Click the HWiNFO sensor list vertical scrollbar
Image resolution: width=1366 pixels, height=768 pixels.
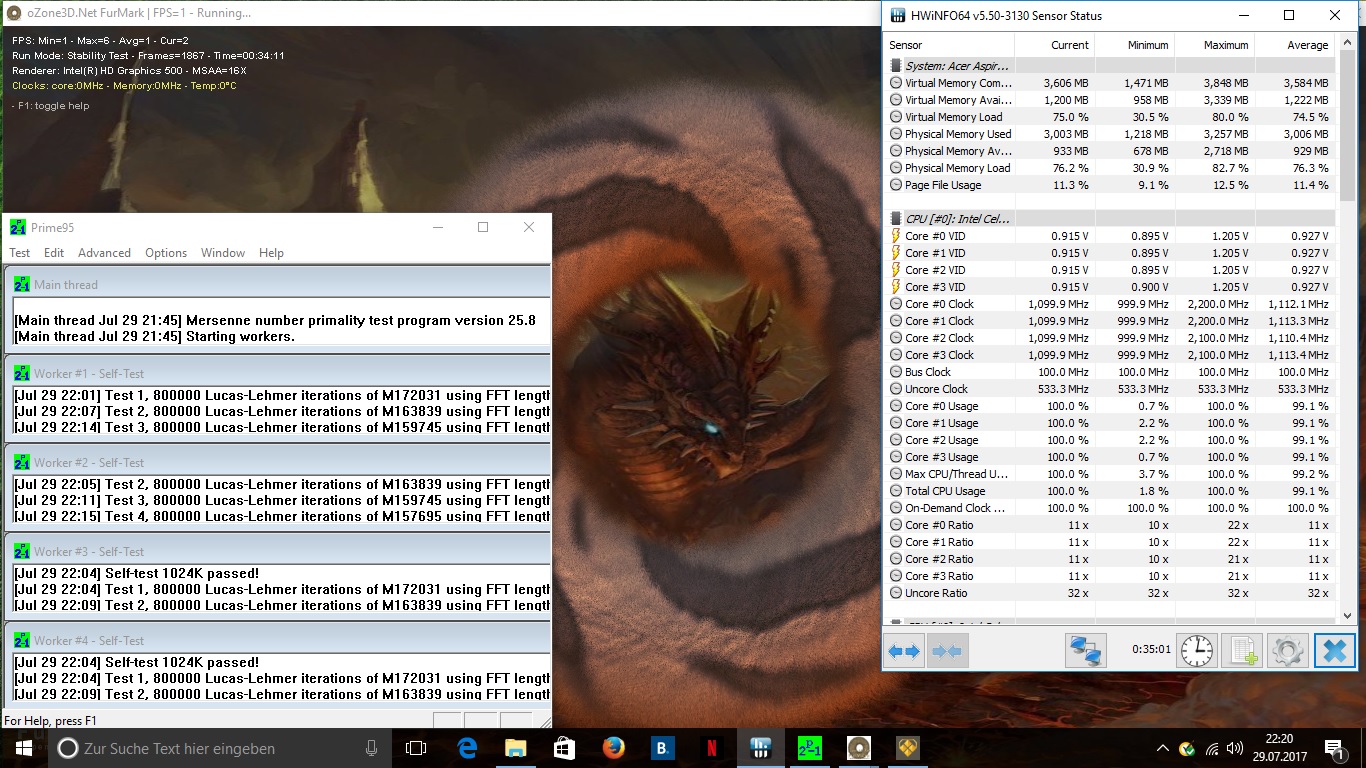pyautogui.click(x=1346, y=328)
